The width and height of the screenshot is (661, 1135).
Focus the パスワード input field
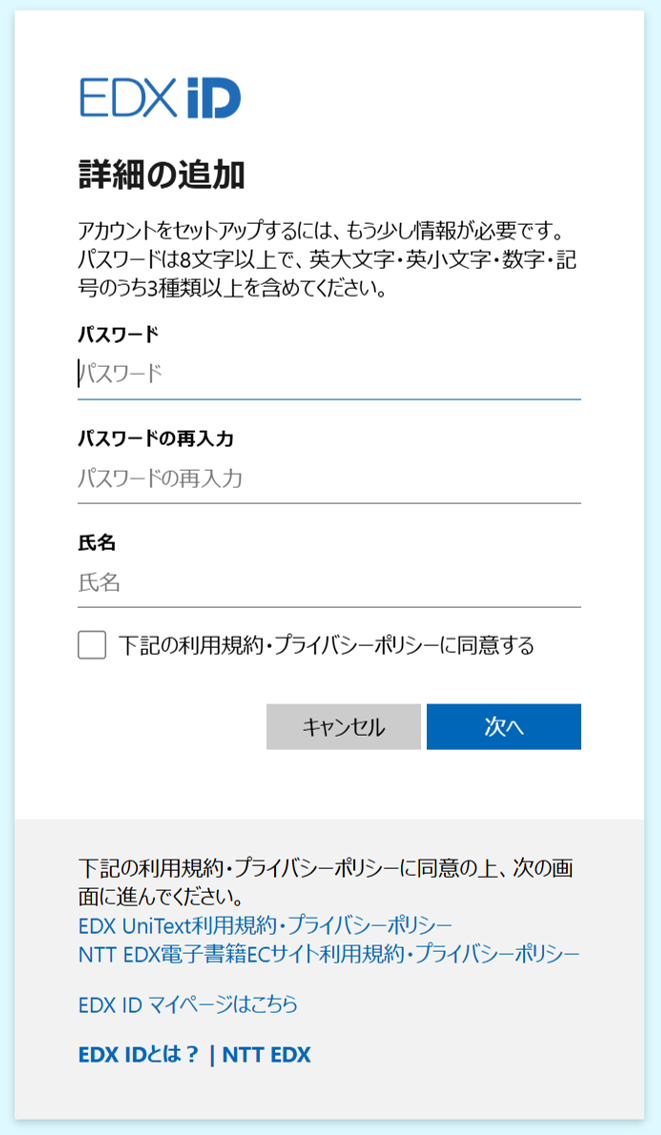tap(328, 375)
